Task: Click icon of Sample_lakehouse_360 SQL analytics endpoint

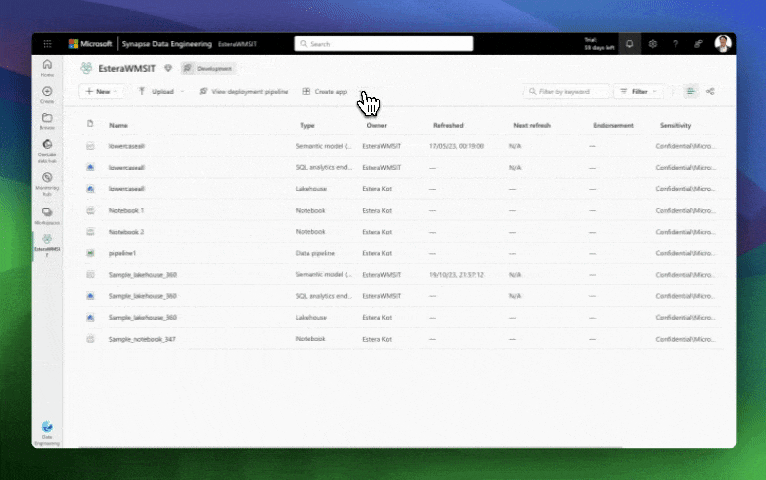Action: 90,296
